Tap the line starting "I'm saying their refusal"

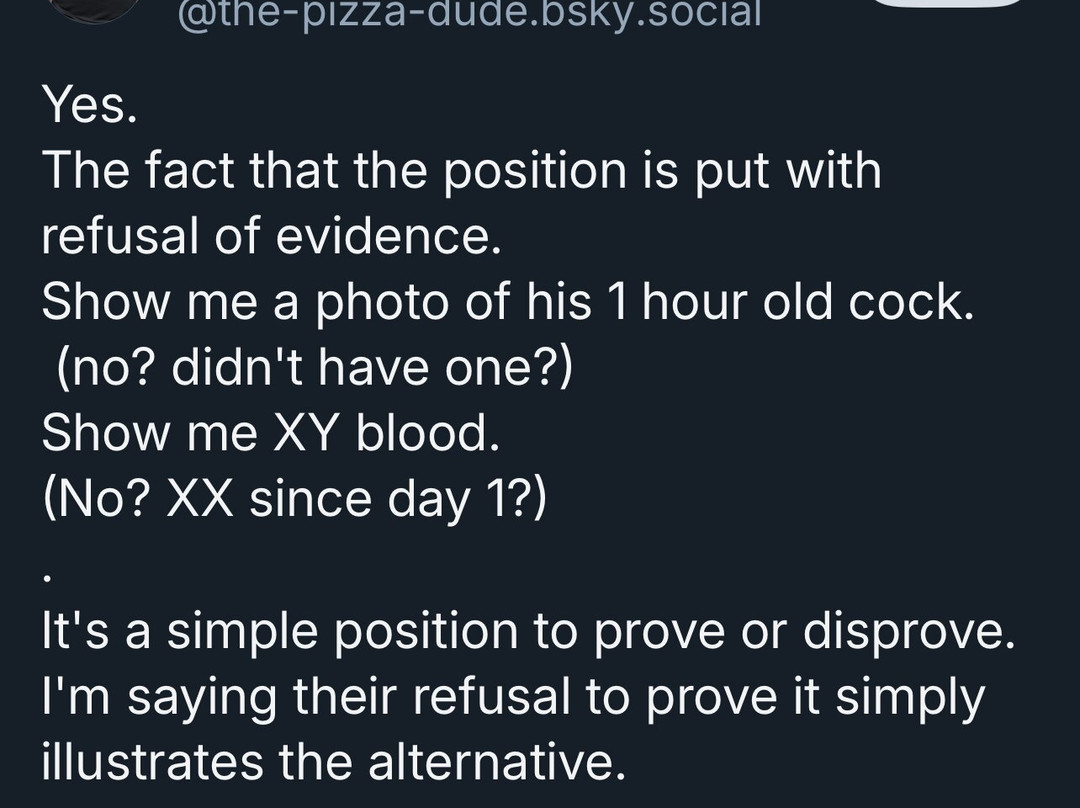click(513, 697)
